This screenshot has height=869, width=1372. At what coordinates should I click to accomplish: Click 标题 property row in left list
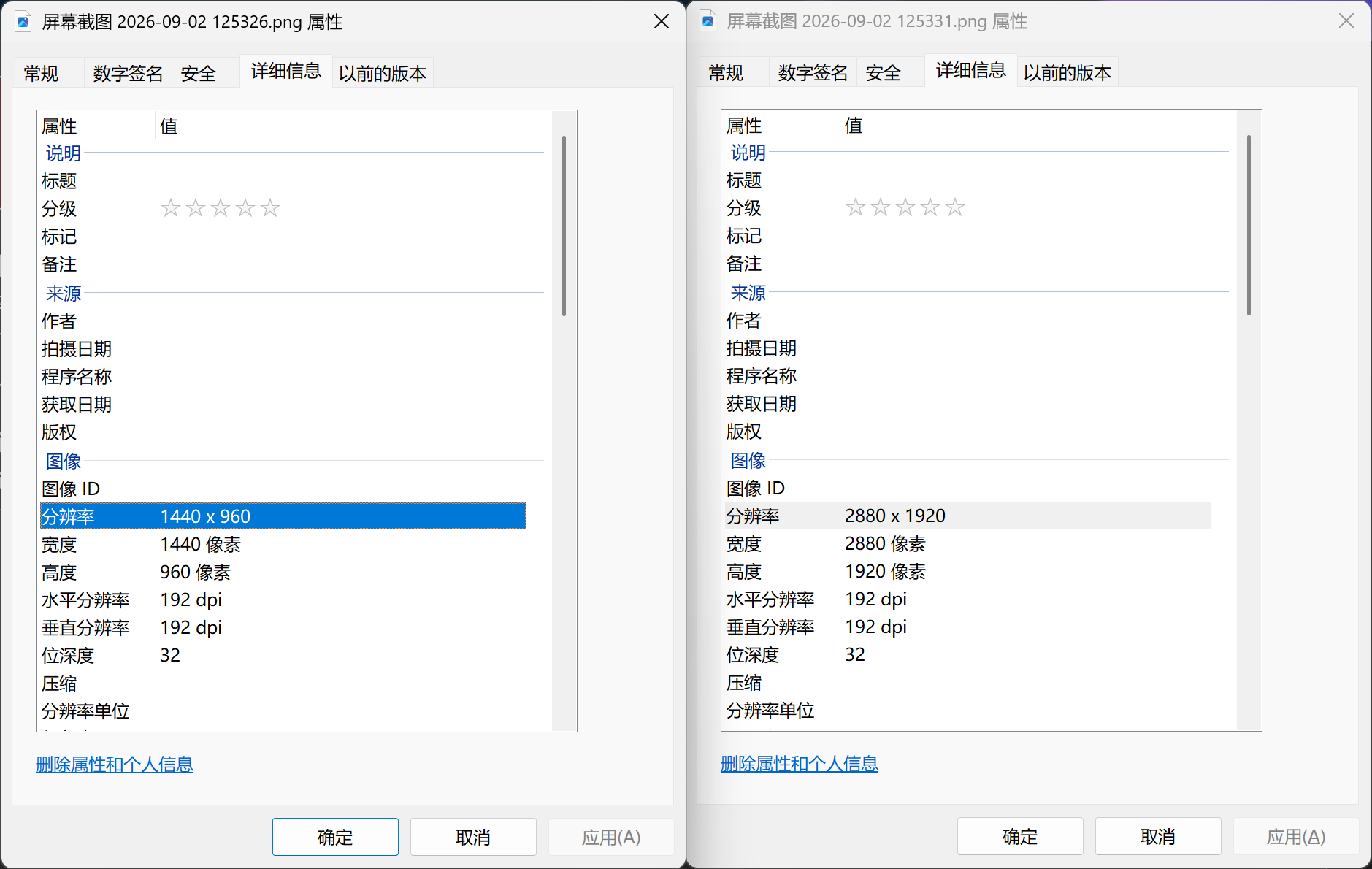283,180
